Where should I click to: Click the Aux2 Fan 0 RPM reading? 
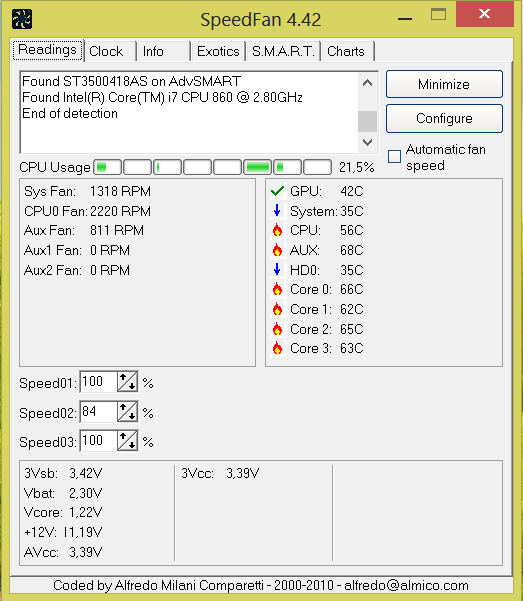click(77, 270)
